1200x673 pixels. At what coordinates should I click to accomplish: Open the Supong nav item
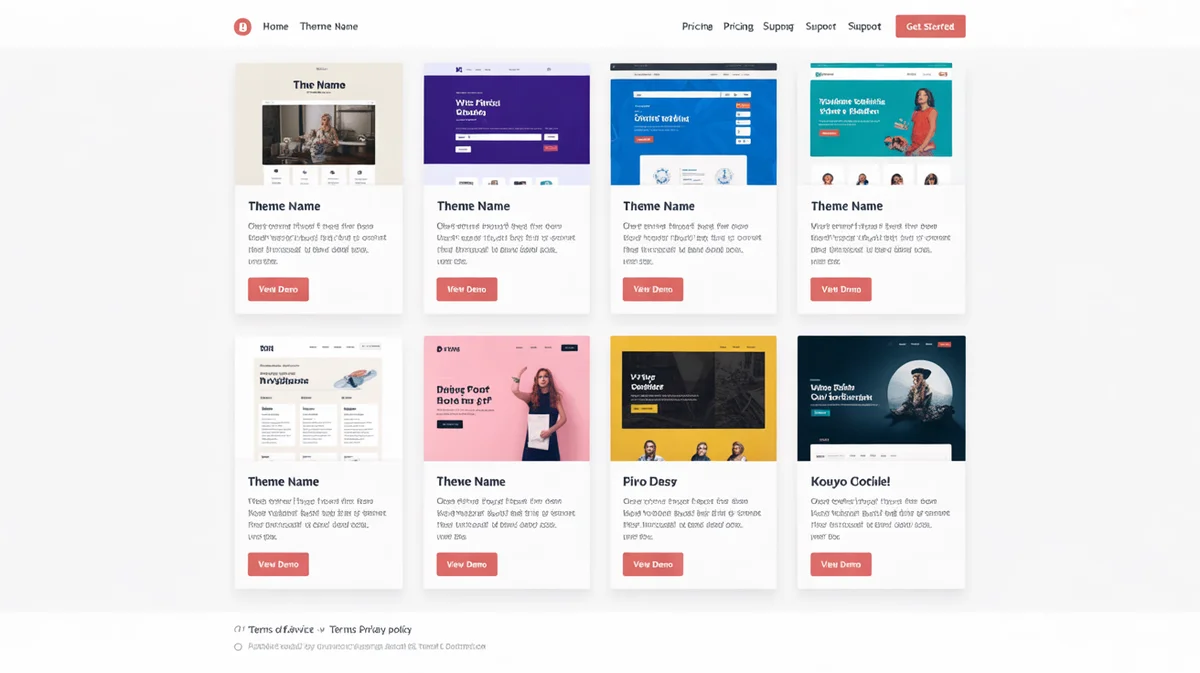(778, 27)
